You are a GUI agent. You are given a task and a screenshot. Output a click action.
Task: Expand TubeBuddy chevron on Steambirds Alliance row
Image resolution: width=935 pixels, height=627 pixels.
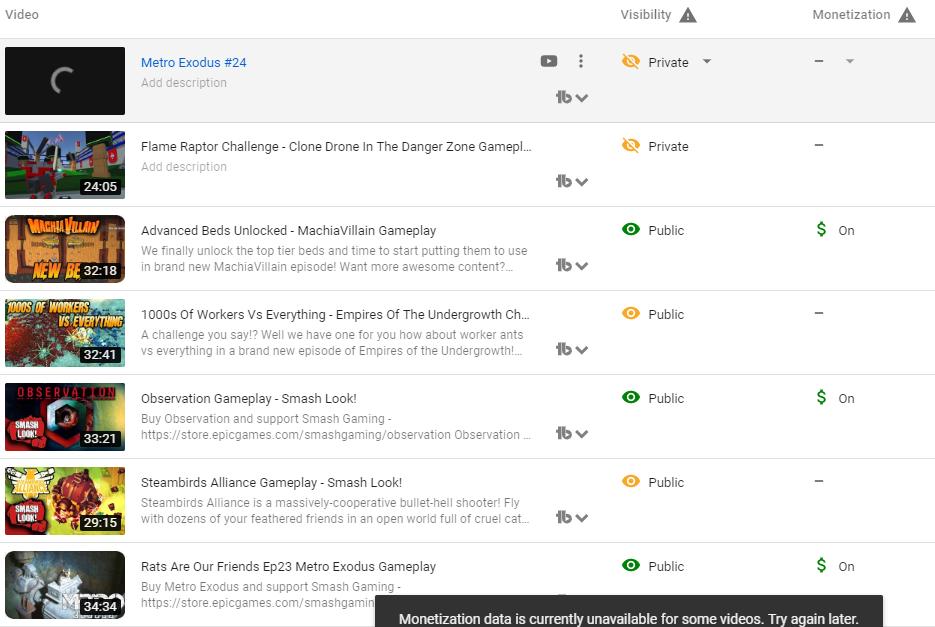582,519
